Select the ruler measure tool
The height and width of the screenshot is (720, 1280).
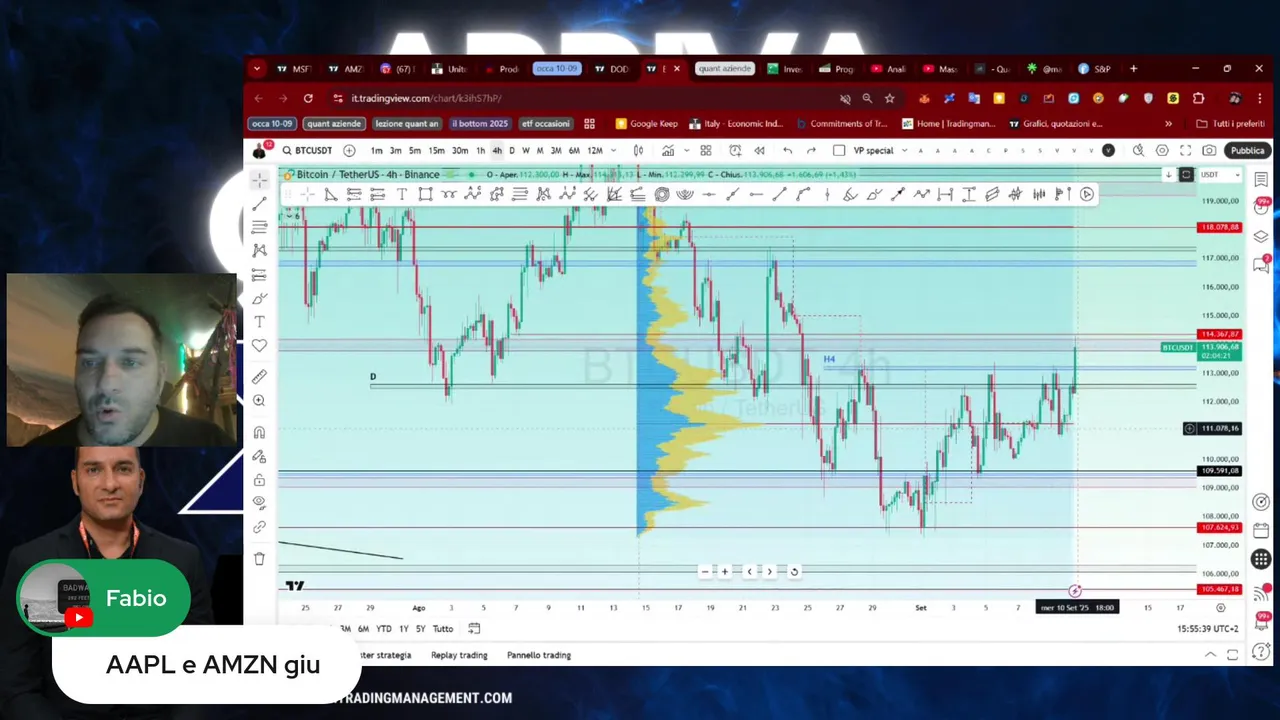point(260,376)
